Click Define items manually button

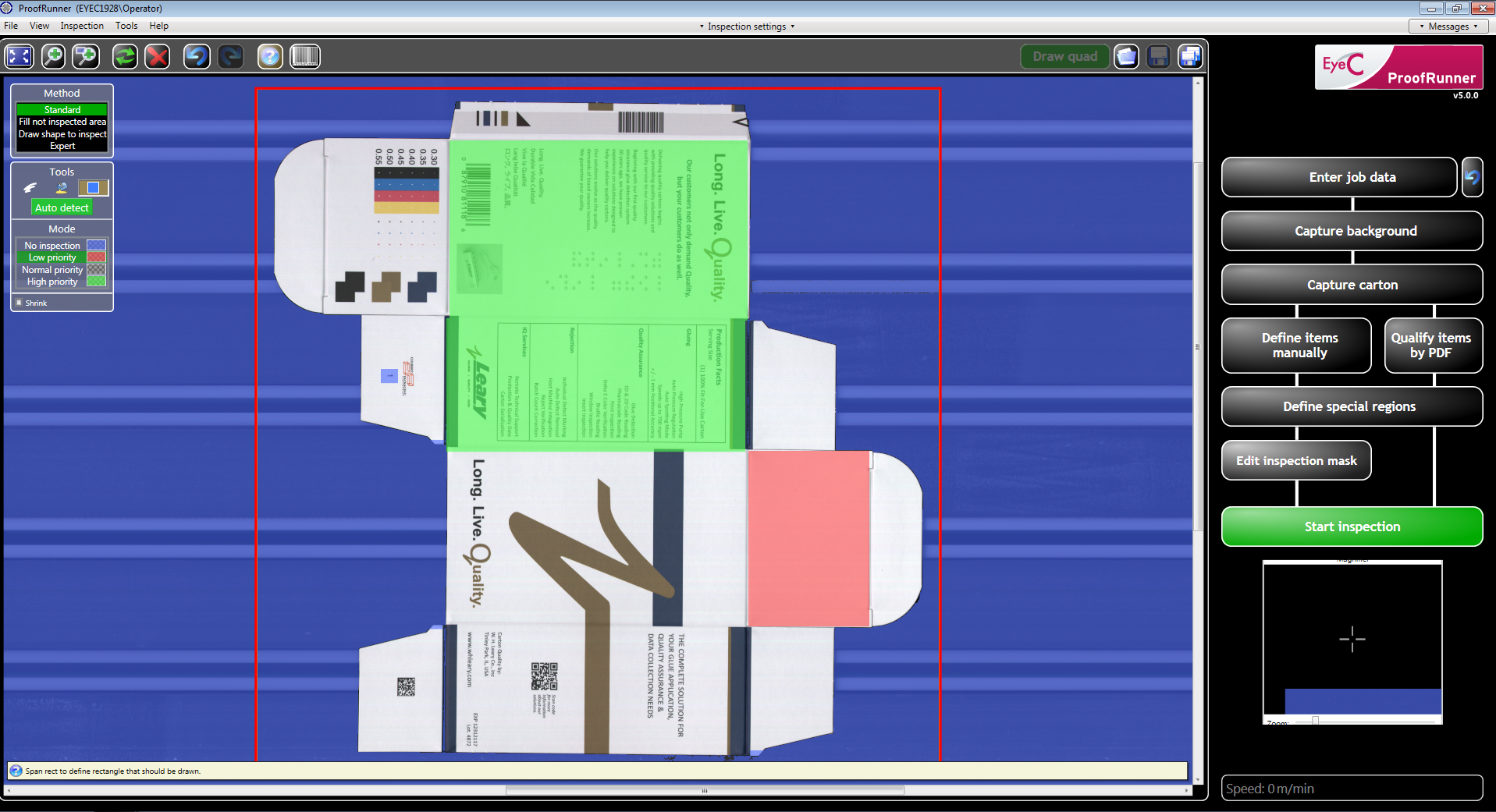[1296, 346]
